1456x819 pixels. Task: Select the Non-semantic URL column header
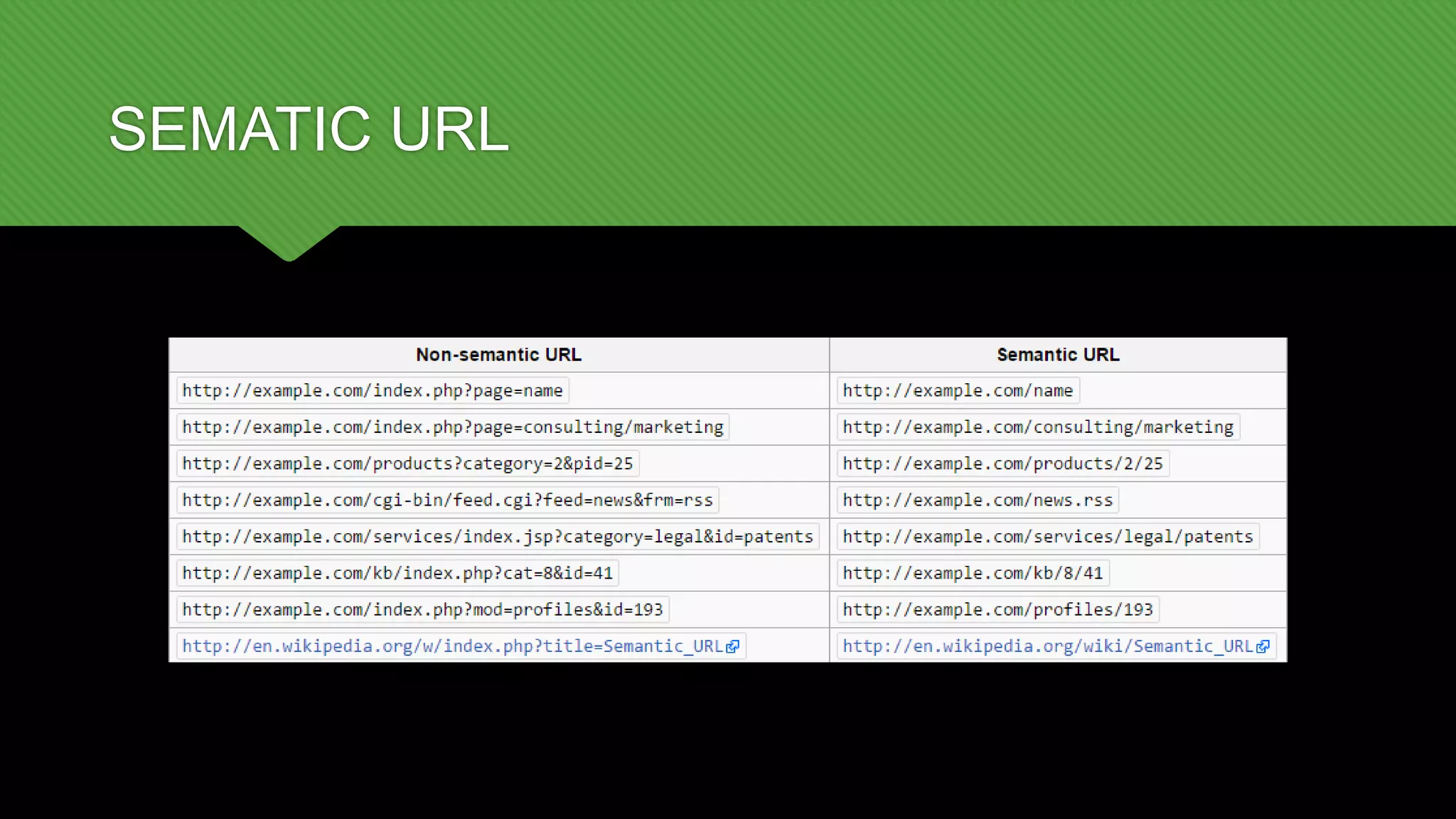498,355
